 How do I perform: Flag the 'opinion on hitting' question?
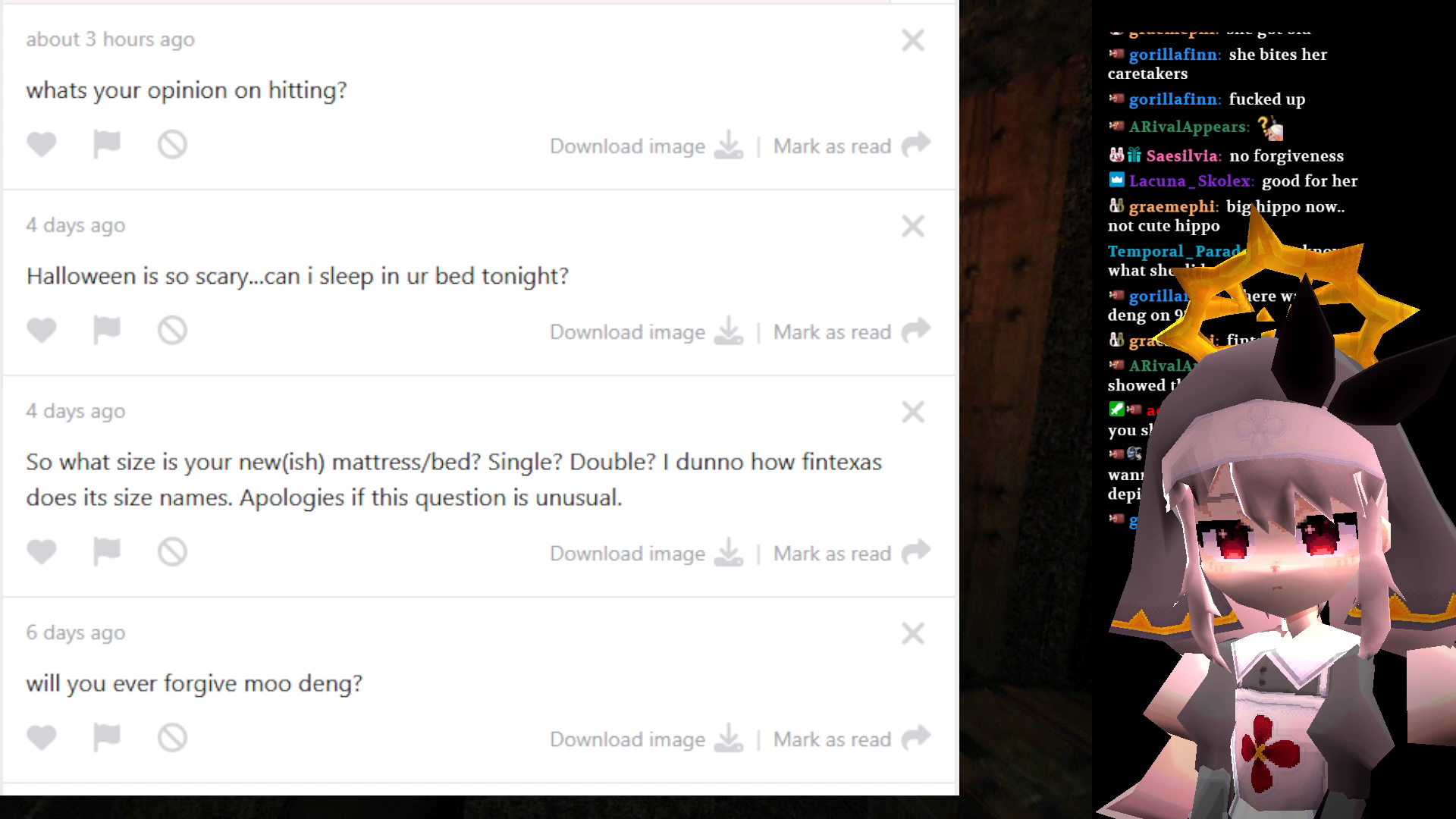[106, 144]
